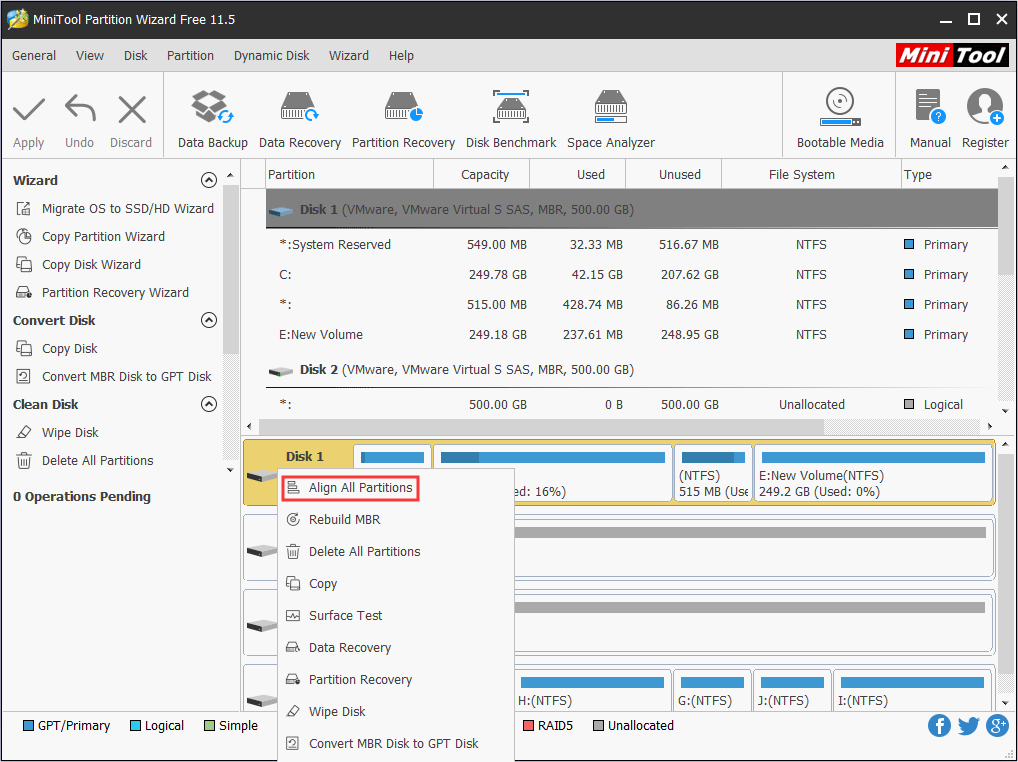Click the G:(NTFS) partition block
Viewport: 1018px width, 762px height.
[x=712, y=690]
